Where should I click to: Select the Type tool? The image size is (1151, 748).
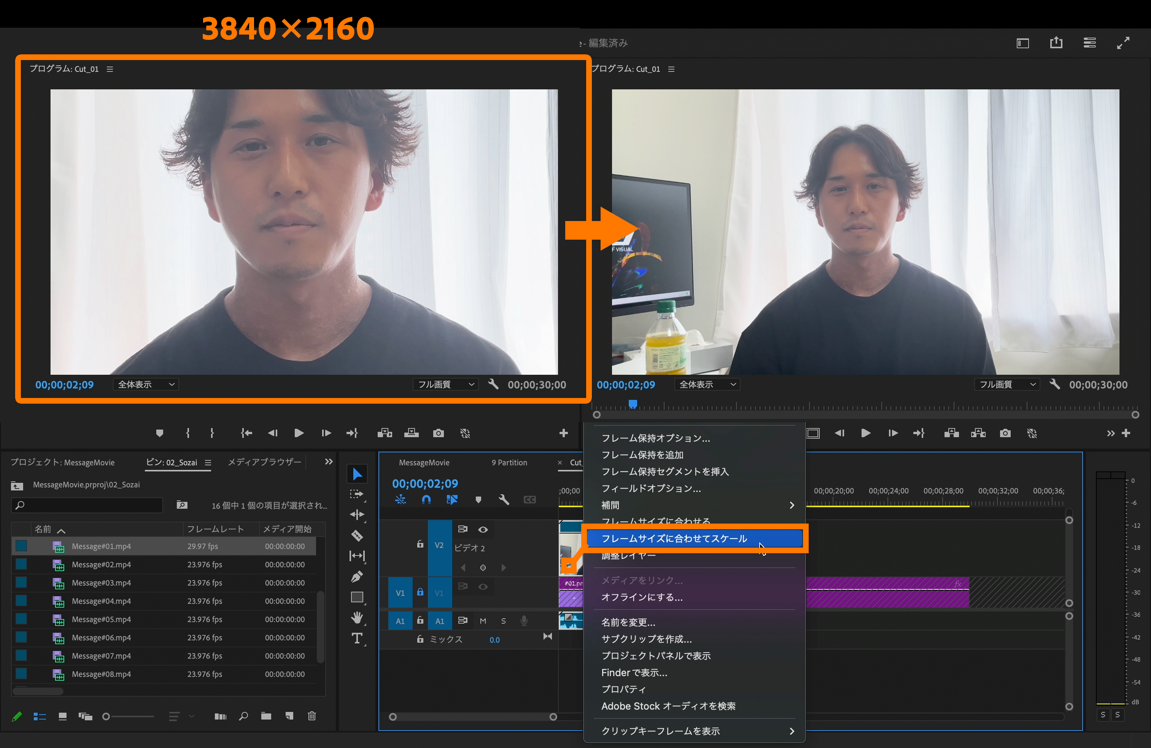357,639
